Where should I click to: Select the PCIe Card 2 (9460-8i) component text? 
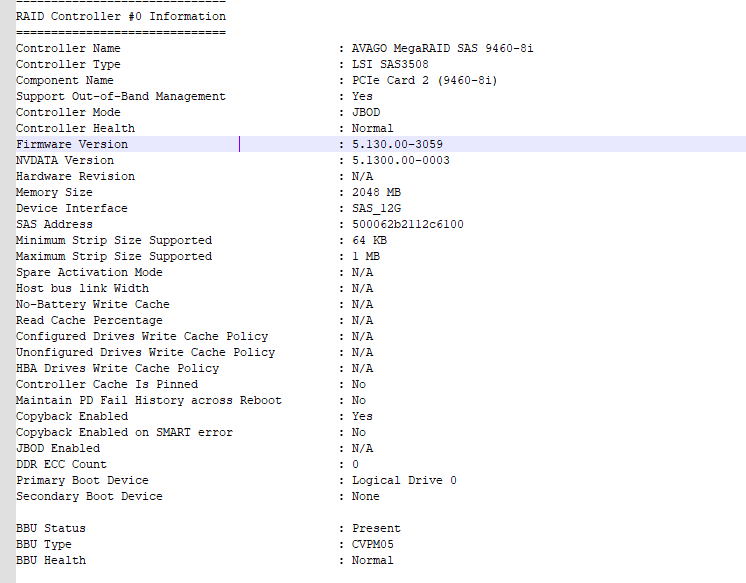(x=424, y=80)
